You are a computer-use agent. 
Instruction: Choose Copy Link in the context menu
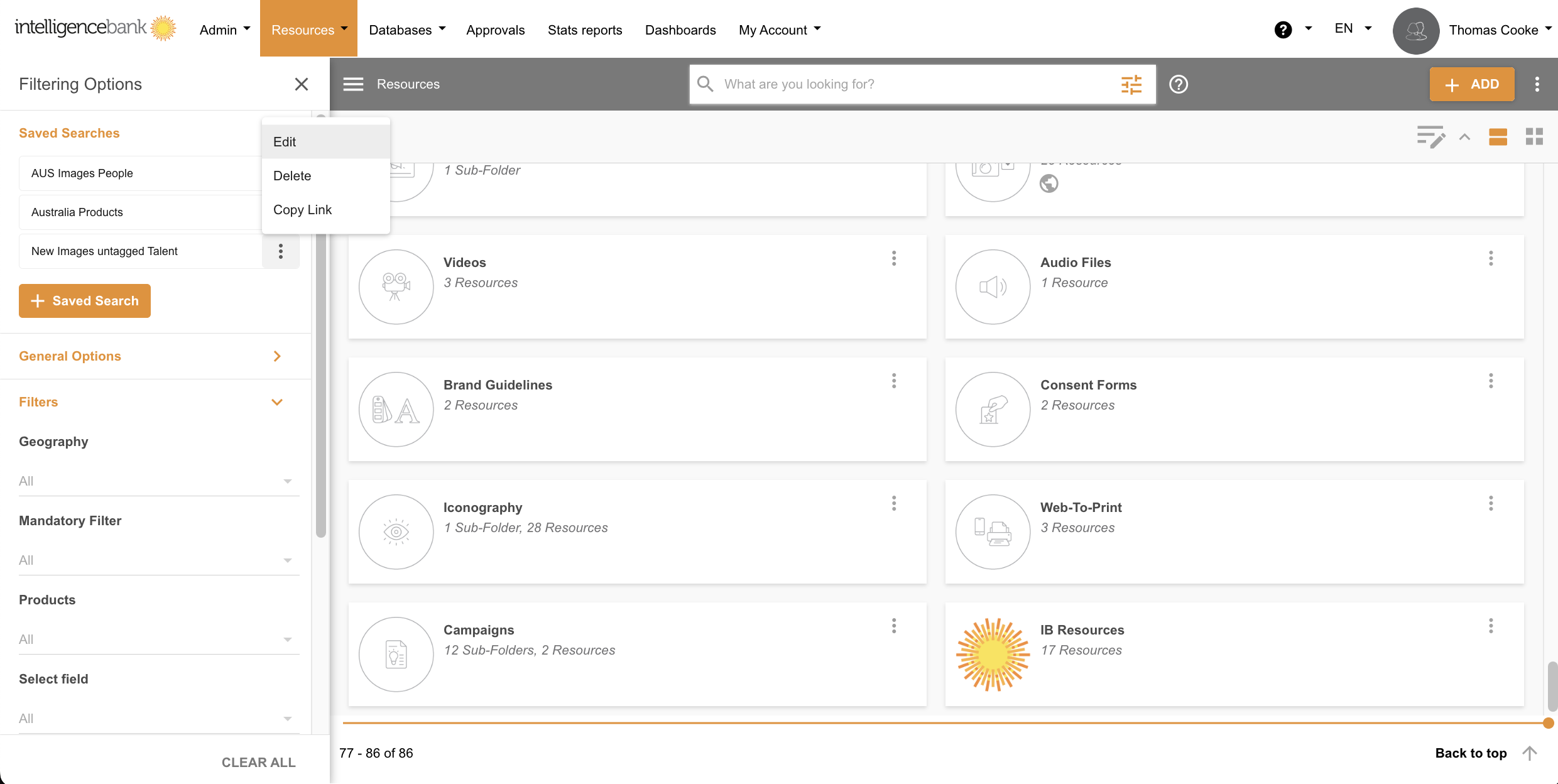302,210
